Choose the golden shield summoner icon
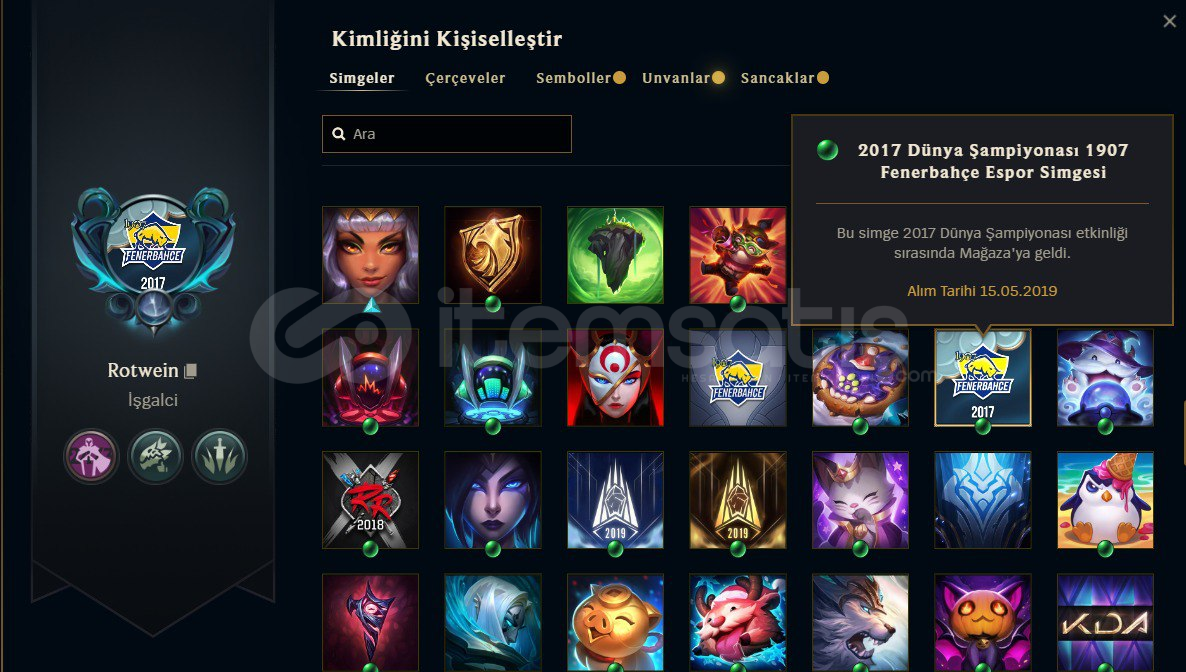The width and height of the screenshot is (1186, 672). tap(492, 255)
